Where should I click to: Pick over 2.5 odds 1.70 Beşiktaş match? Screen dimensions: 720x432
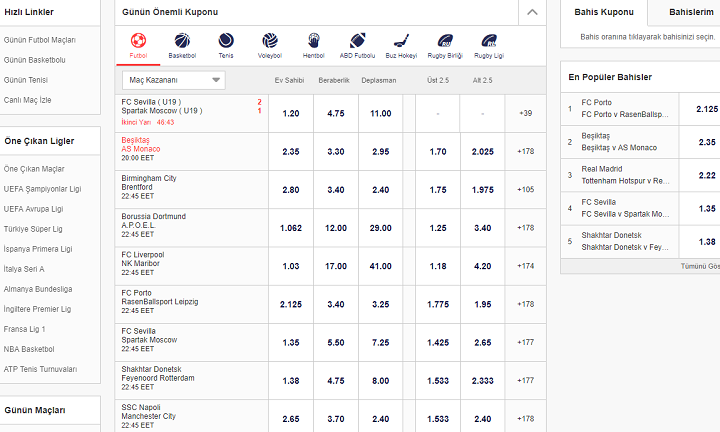click(438, 151)
